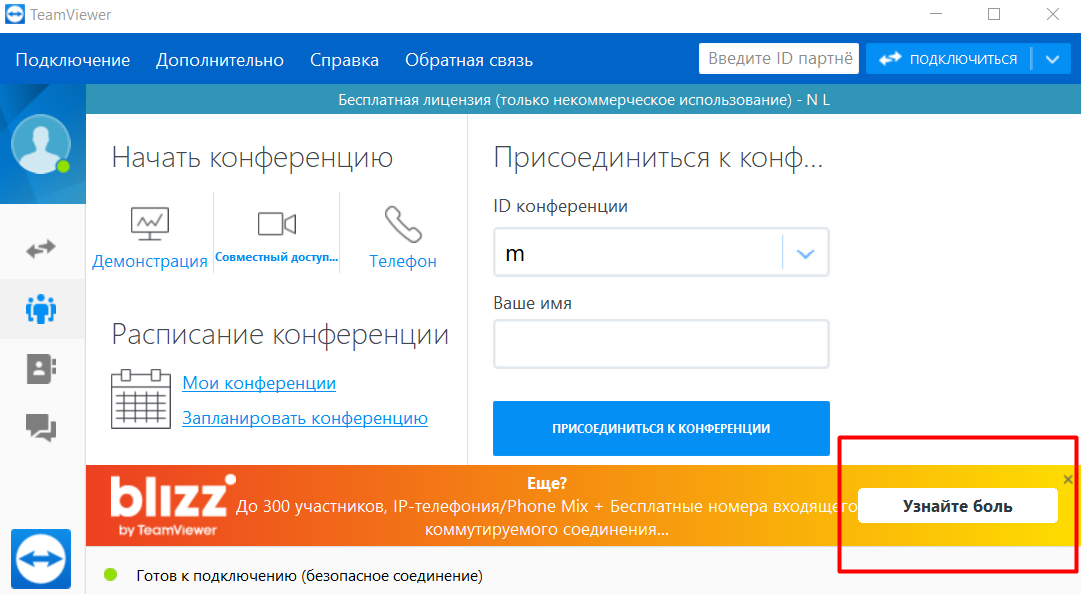The height and width of the screenshot is (594, 1081).
Task: Click the TeamViewer logo at bottom left
Action: point(41,558)
